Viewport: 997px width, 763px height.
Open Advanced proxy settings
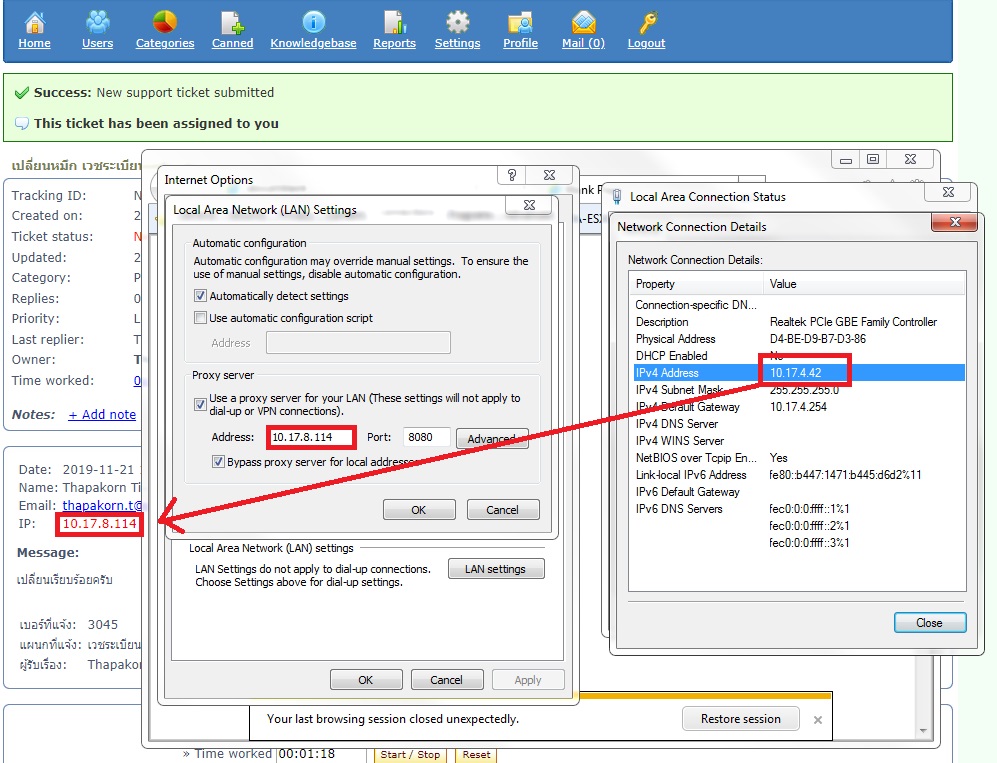tap(492, 439)
